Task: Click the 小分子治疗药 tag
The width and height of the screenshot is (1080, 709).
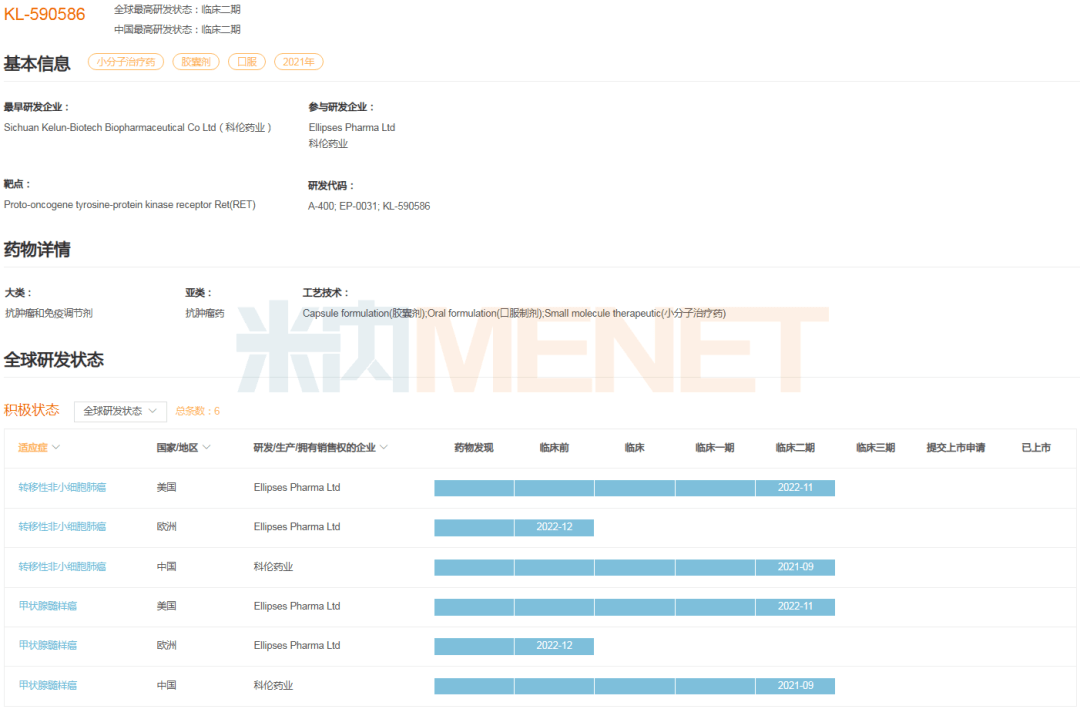Action: [x=126, y=62]
